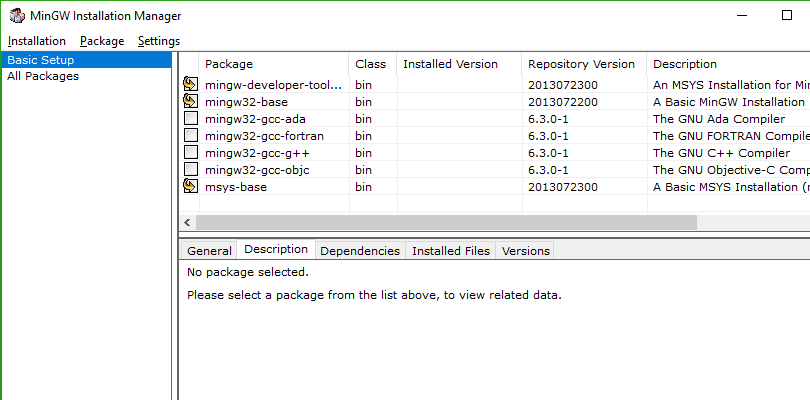The width and height of the screenshot is (810, 400).
Task: Sort list by Class column header
Action: pyautogui.click(x=370, y=64)
